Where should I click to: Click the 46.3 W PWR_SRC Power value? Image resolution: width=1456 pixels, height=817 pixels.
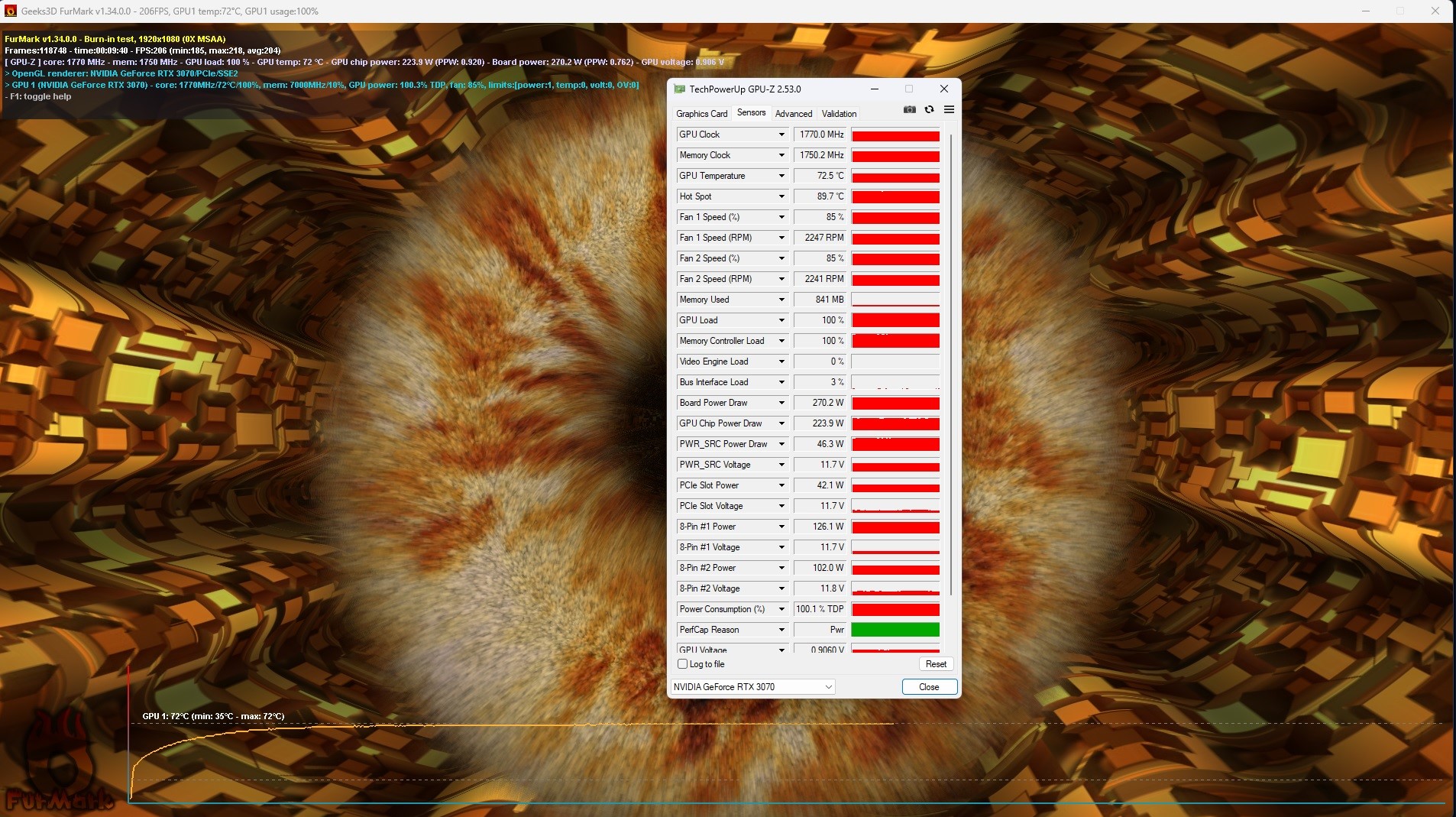[x=820, y=444]
